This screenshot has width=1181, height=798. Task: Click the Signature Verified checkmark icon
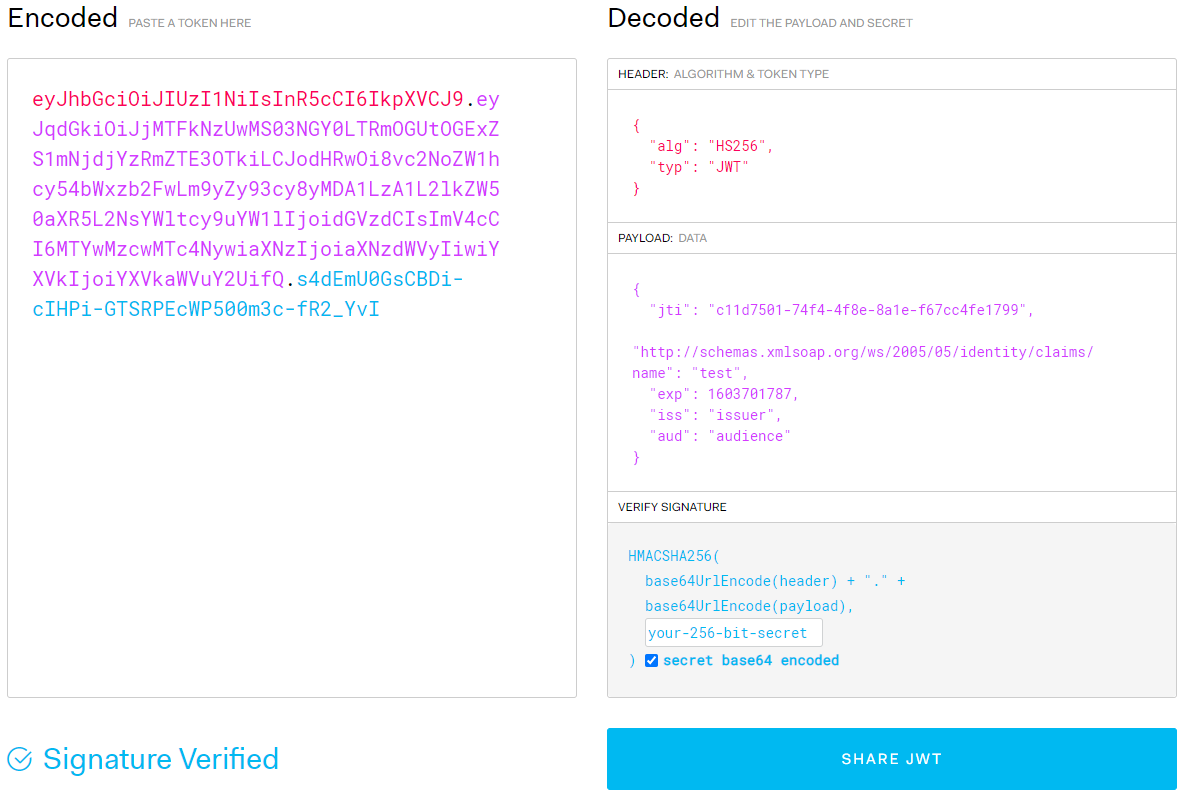[20, 760]
